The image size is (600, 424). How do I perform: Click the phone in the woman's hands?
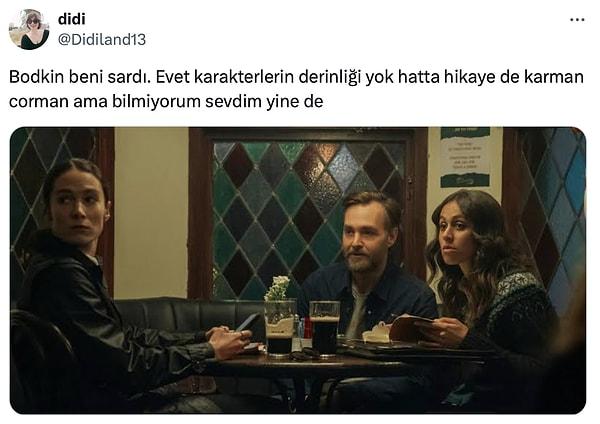(248, 323)
